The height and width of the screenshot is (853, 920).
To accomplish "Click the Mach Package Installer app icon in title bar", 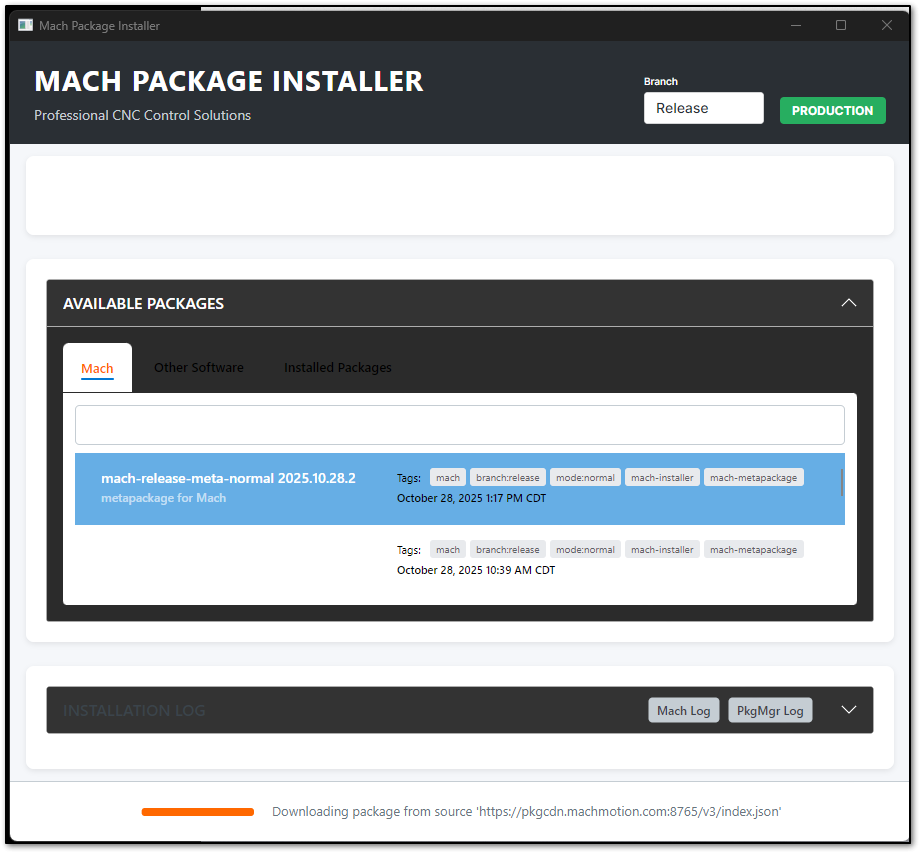I will tap(25, 25).
